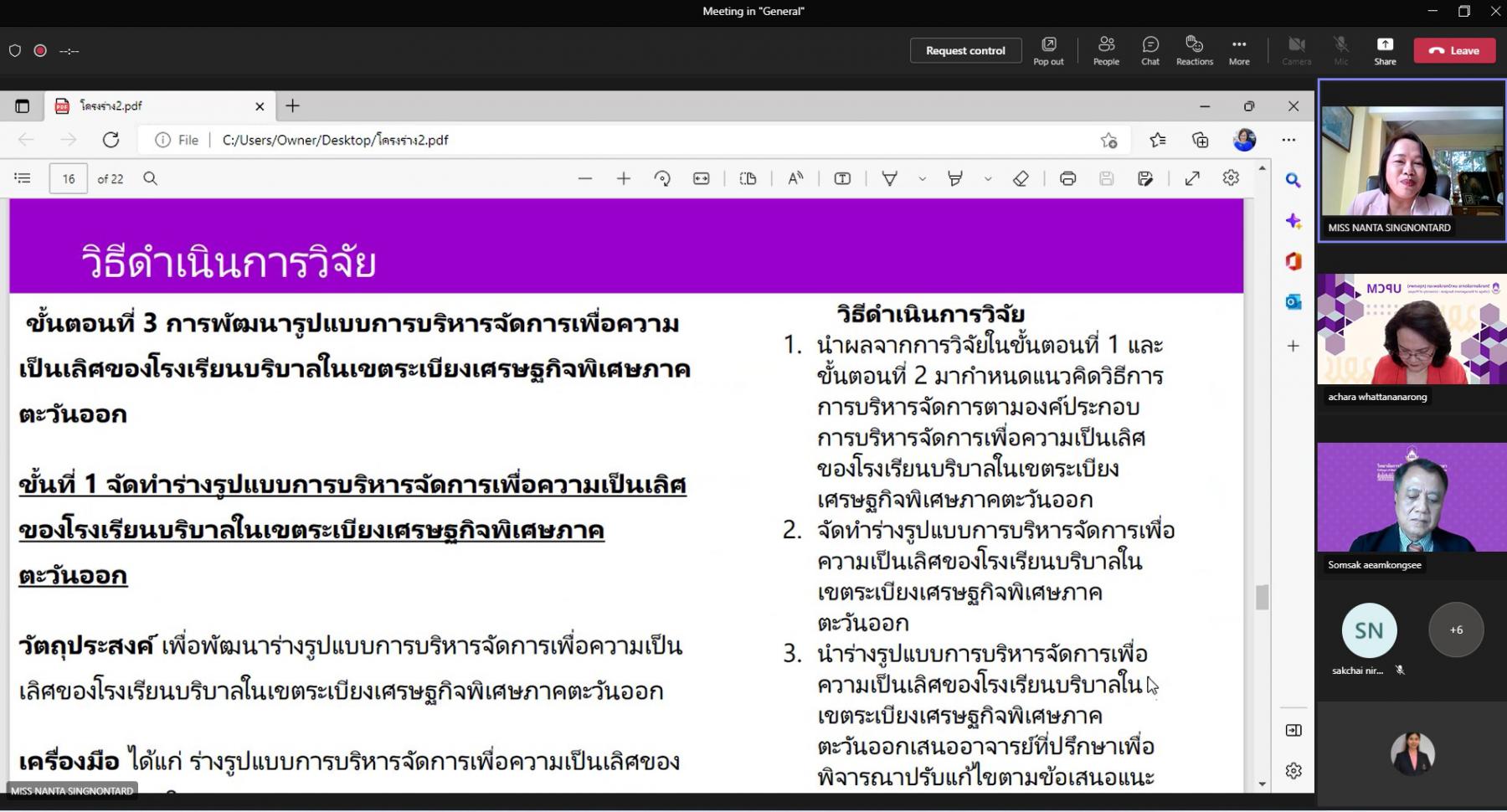1507x812 pixels.
Task: Add this page to favorites
Action: click(x=1108, y=141)
